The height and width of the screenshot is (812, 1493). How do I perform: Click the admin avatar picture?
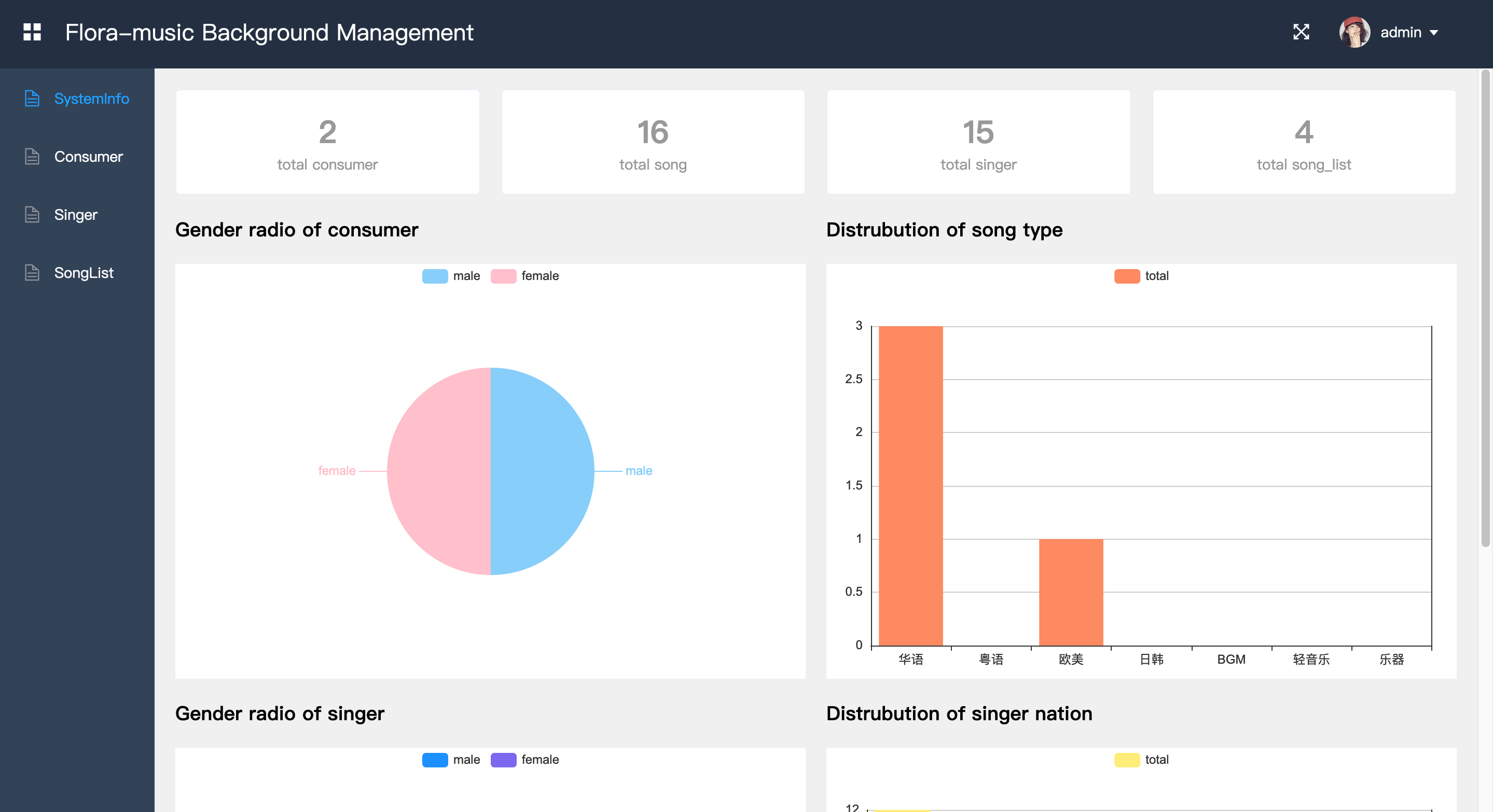click(x=1354, y=32)
